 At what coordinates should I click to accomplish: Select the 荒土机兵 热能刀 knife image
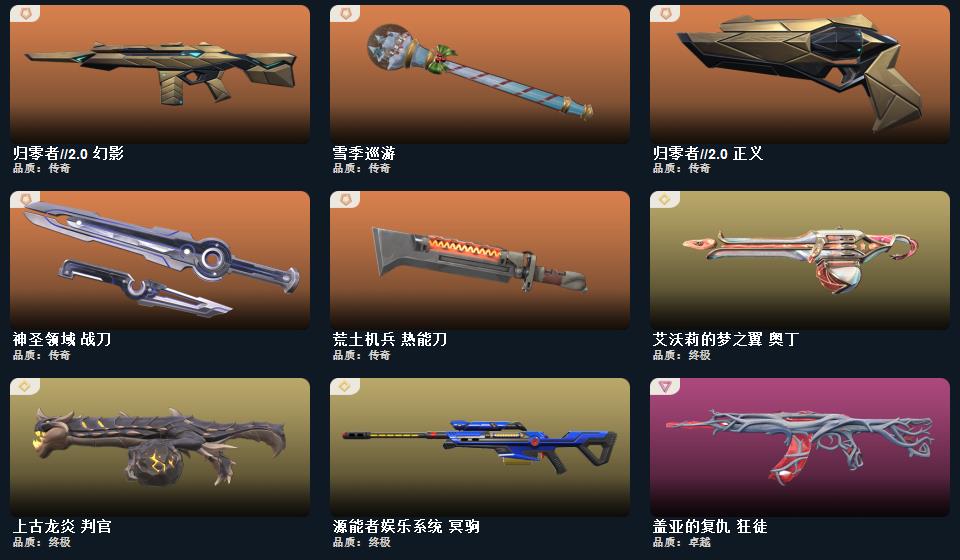[479, 259]
